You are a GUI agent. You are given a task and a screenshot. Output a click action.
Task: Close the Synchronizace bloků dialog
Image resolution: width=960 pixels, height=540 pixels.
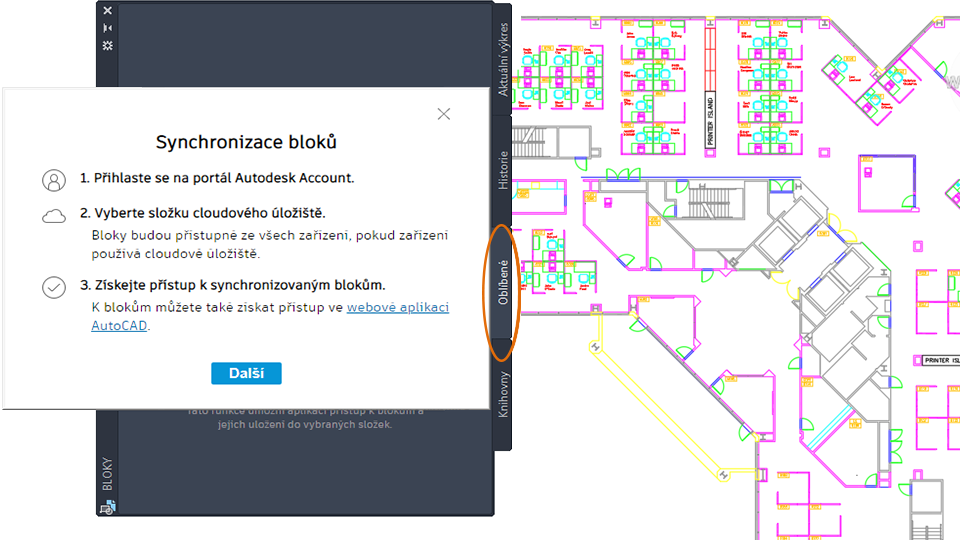(x=444, y=114)
